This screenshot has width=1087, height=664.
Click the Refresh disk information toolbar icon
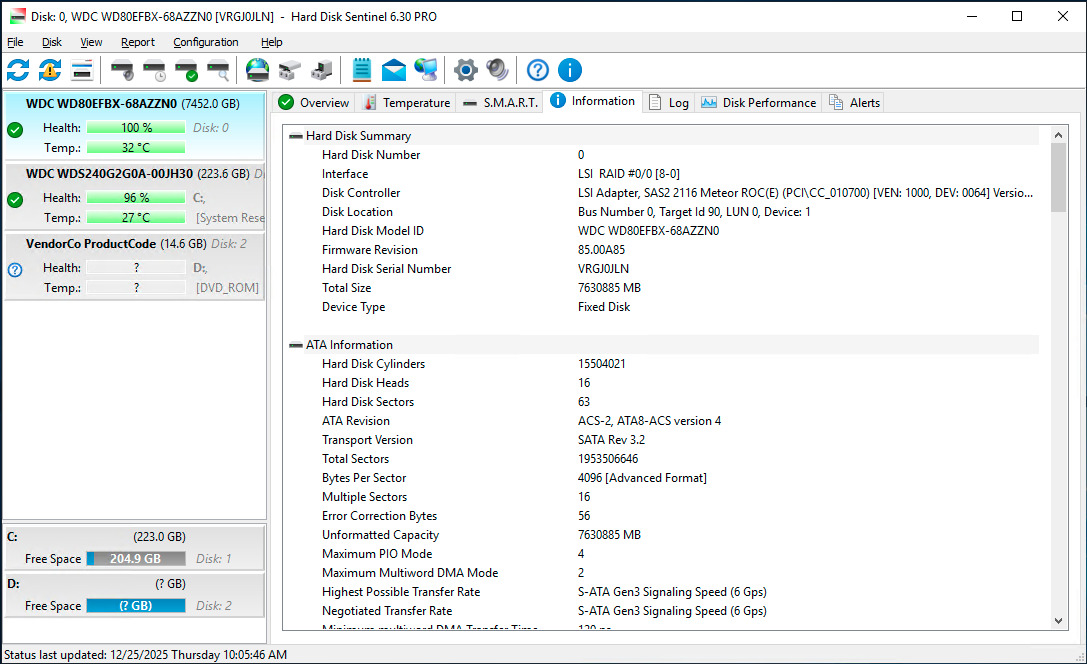tap(18, 70)
